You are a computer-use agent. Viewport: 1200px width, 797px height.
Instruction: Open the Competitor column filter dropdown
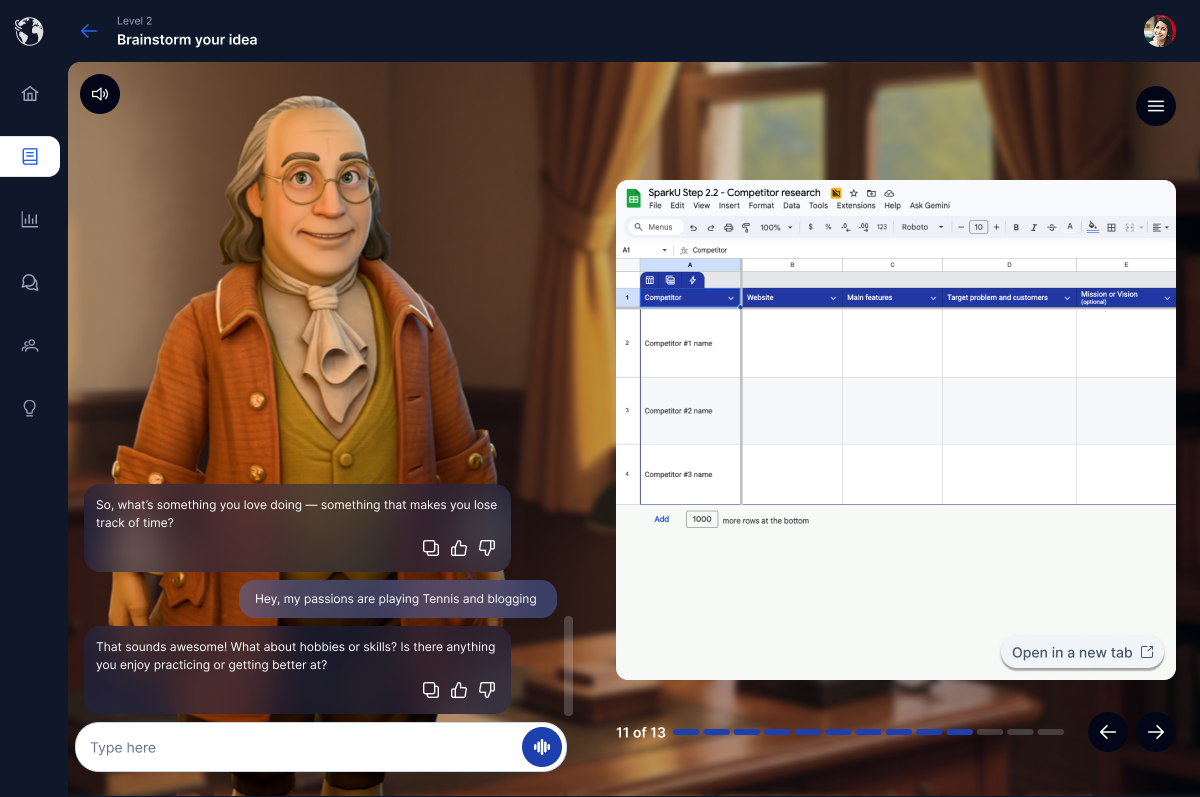tap(731, 298)
